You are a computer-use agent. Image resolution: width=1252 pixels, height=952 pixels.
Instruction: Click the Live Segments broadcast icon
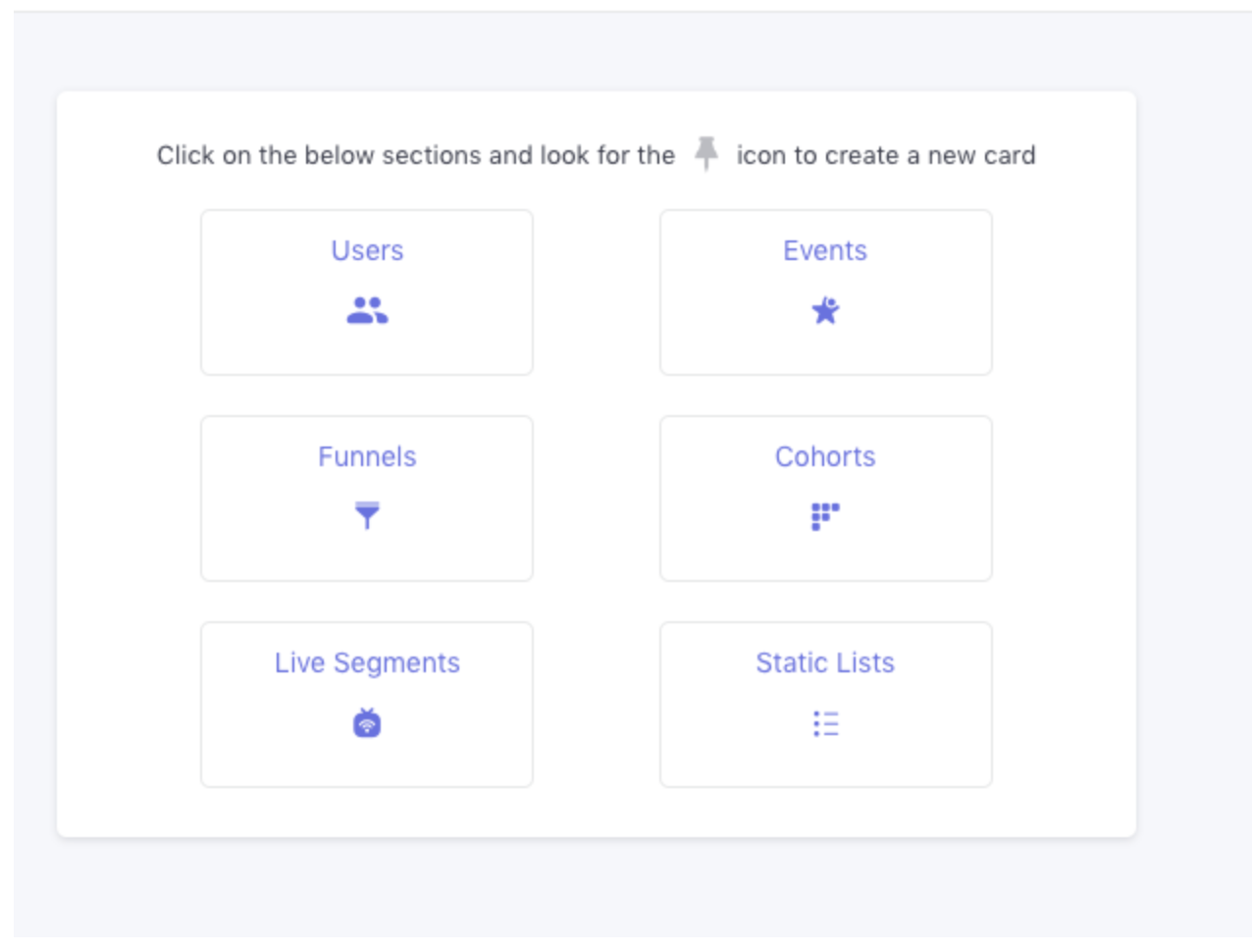pyautogui.click(x=367, y=723)
